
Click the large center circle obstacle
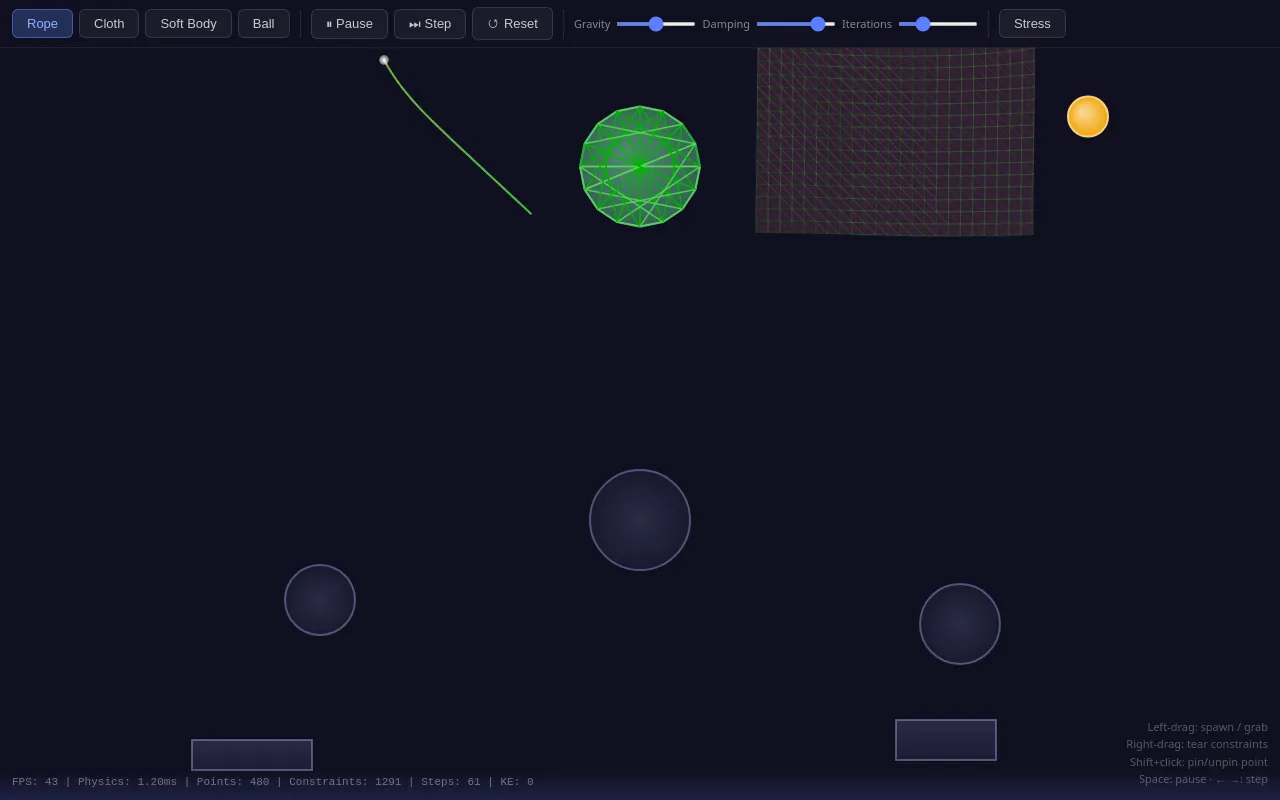tap(640, 520)
